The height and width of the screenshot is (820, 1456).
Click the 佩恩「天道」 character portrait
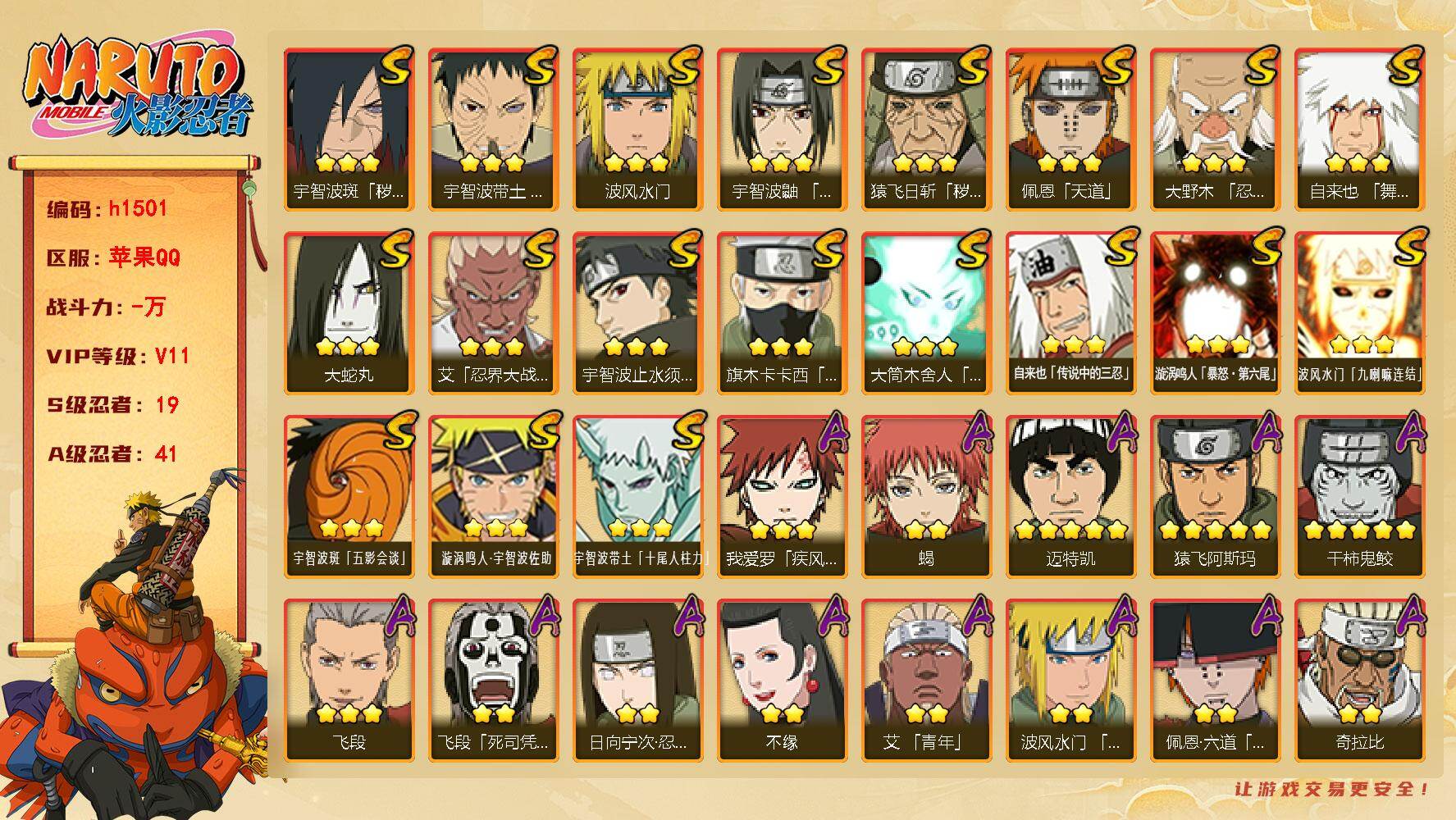pos(1070,130)
